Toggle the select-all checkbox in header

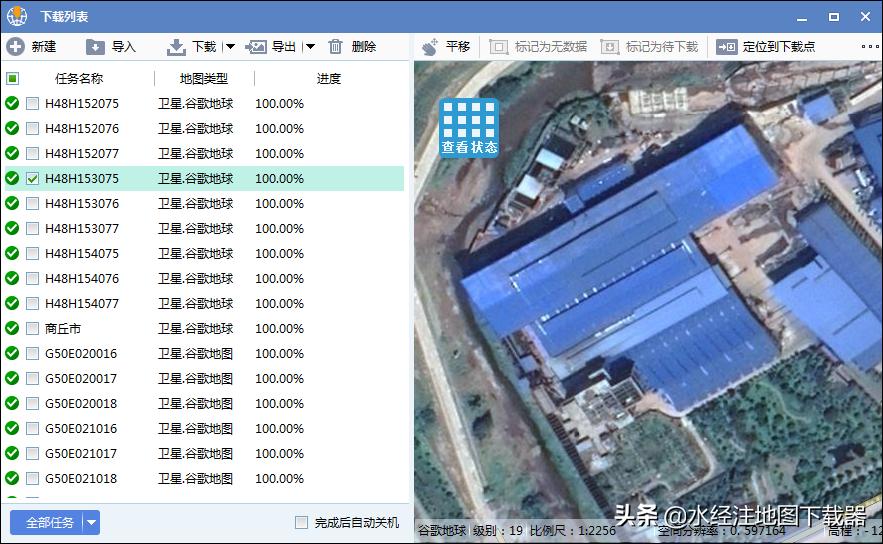[x=12, y=78]
